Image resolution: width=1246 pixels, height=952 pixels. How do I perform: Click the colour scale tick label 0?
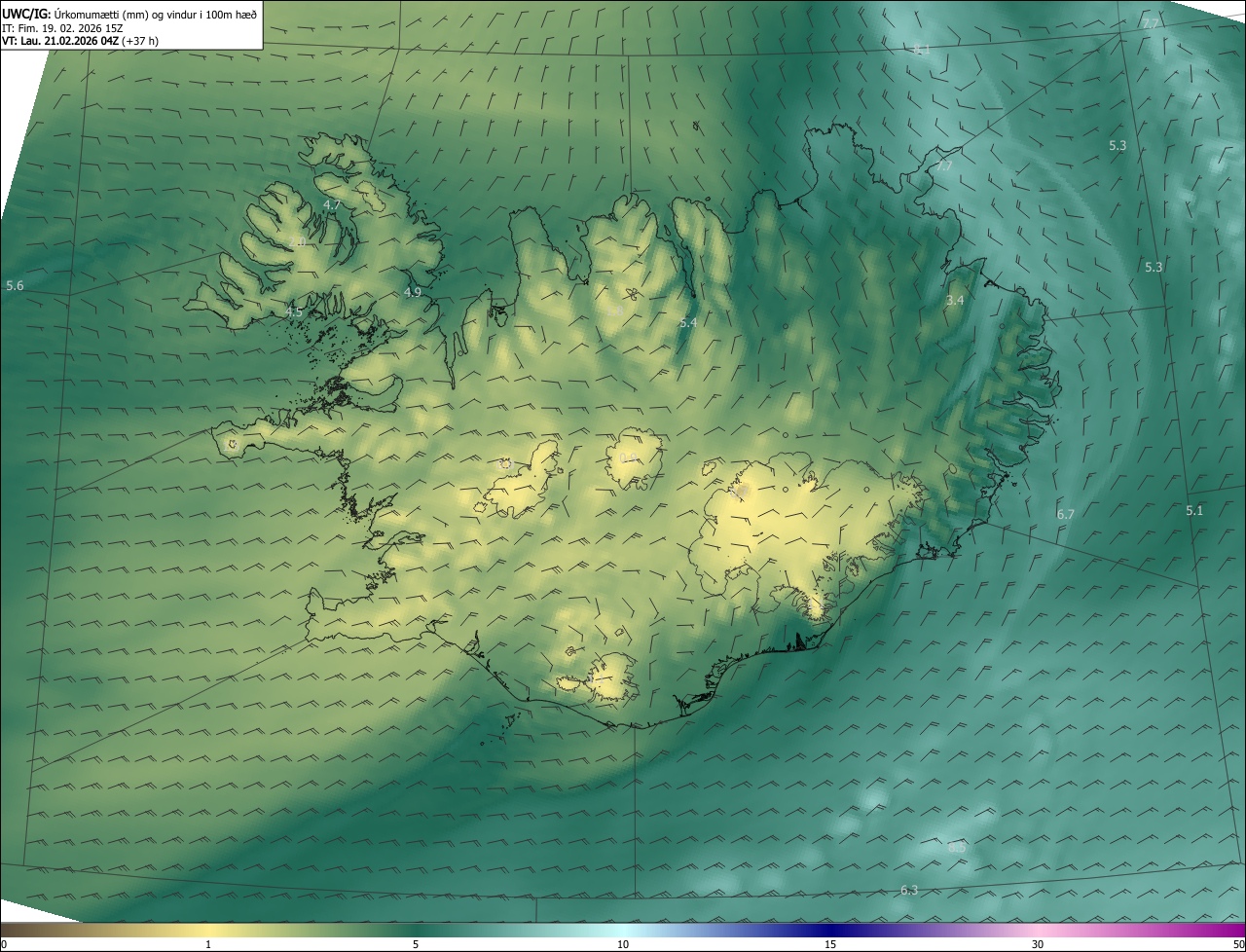click(4, 944)
